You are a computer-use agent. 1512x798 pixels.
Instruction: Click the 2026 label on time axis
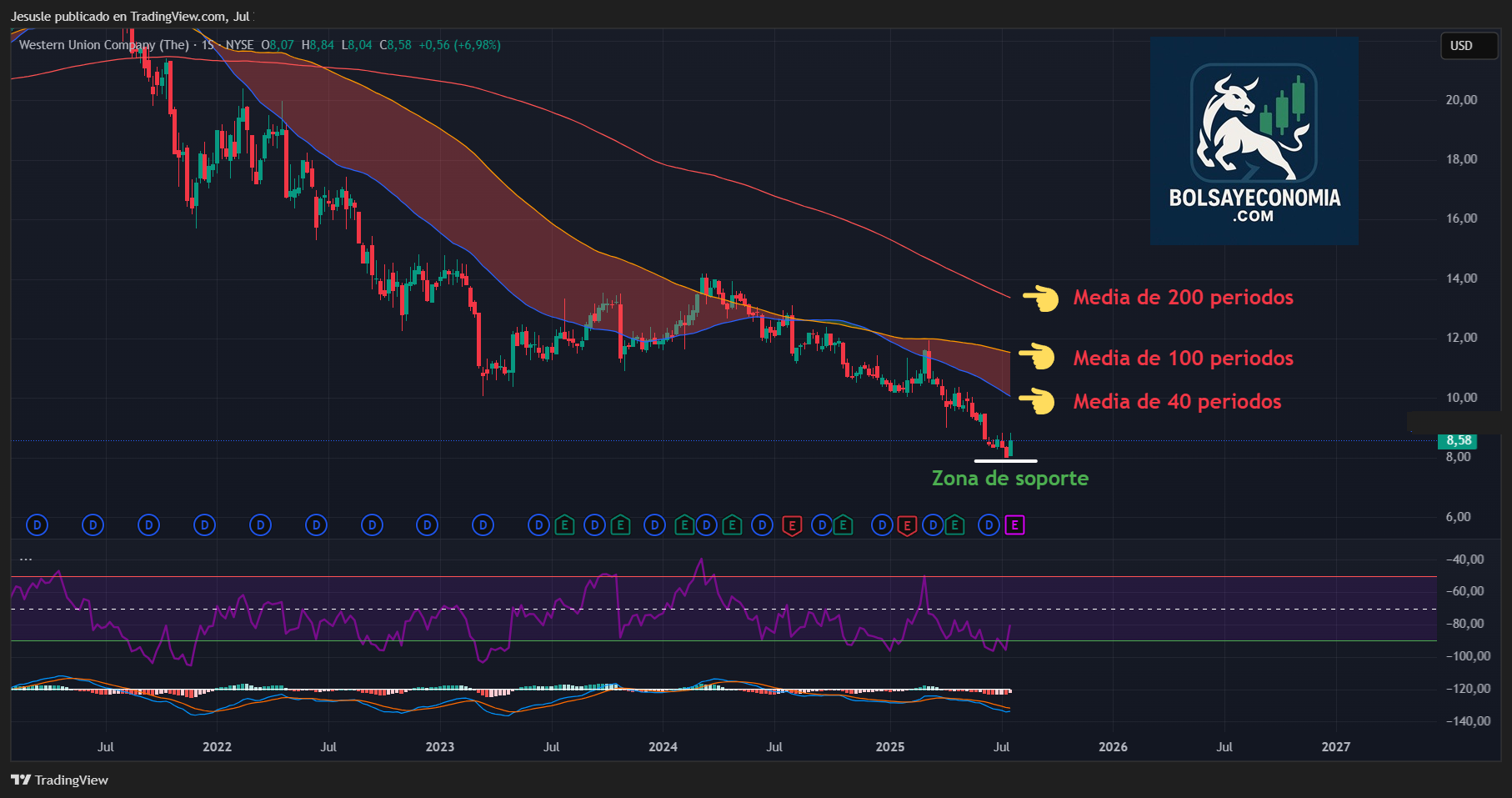(x=1113, y=746)
